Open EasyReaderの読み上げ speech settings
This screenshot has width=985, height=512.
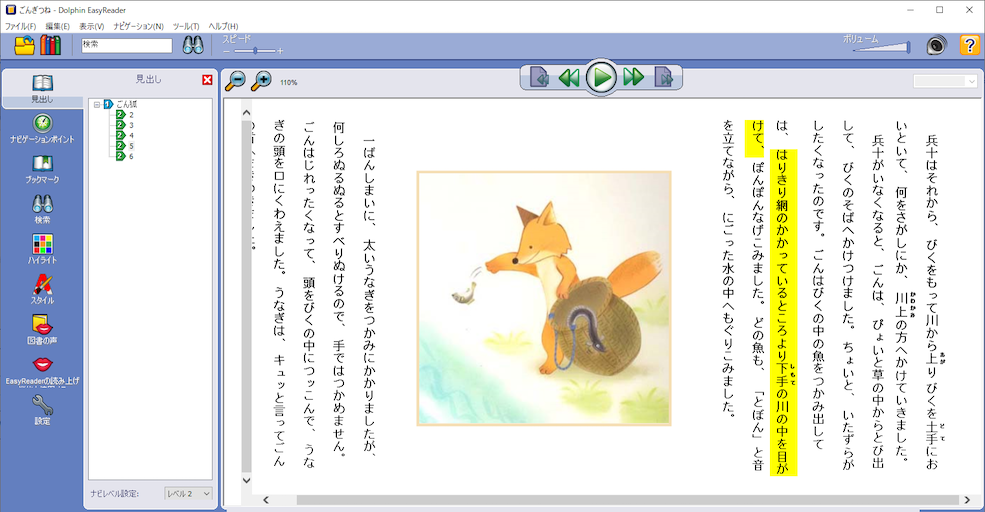(42, 371)
